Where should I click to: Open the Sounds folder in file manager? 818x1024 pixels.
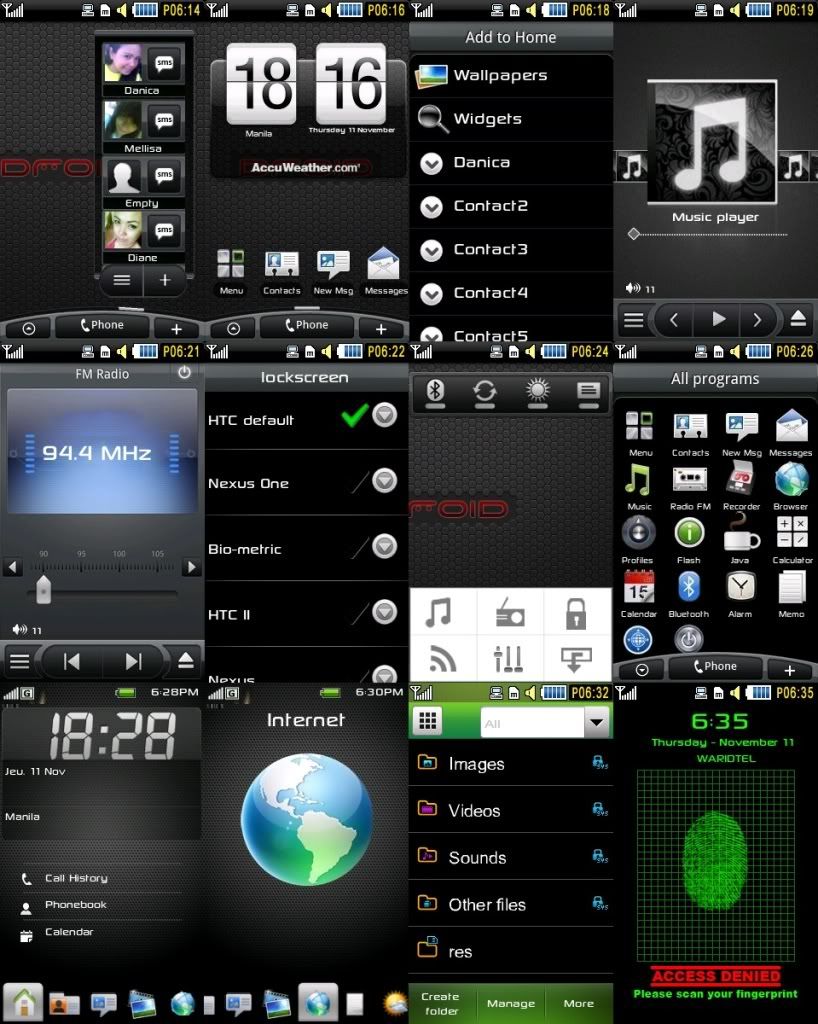[x=511, y=857]
